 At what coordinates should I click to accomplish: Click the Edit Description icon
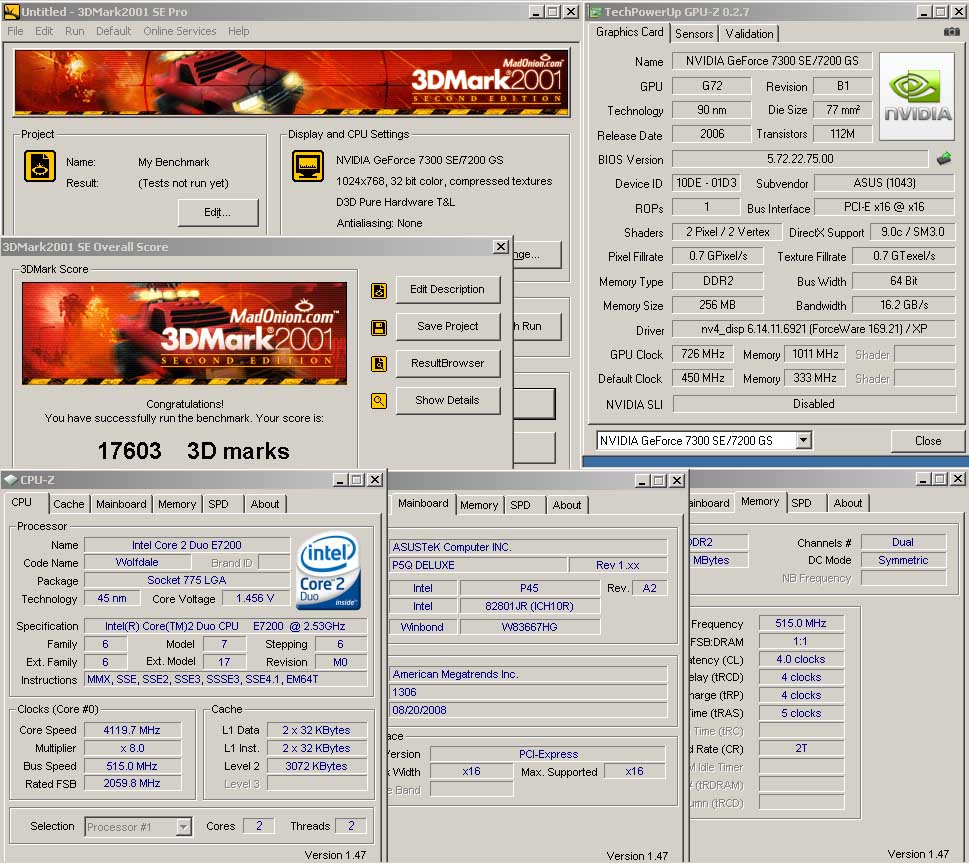coord(379,290)
